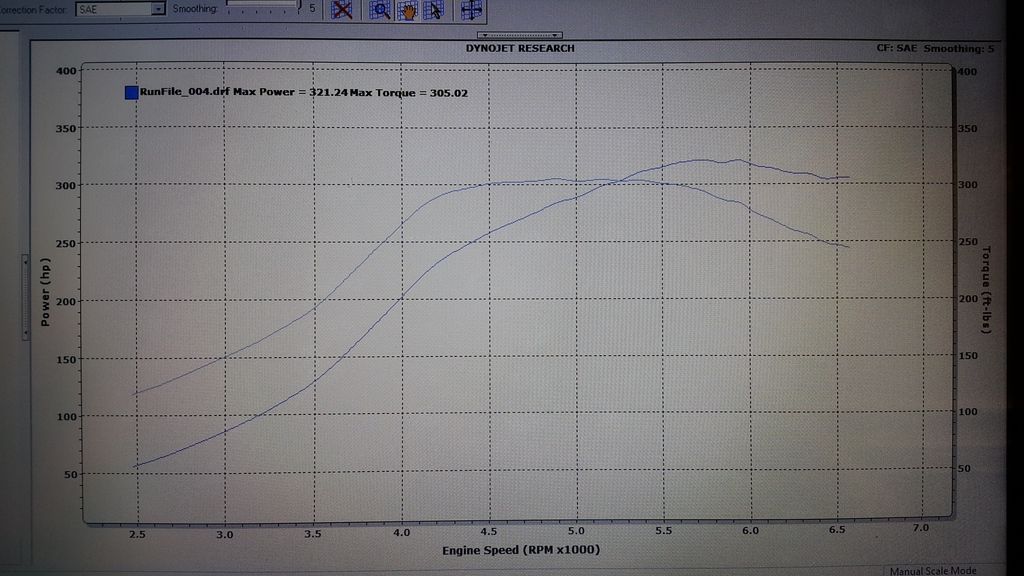Open the Correction Factor SAE dropdown
The width and height of the screenshot is (1024, 576).
coord(120,8)
